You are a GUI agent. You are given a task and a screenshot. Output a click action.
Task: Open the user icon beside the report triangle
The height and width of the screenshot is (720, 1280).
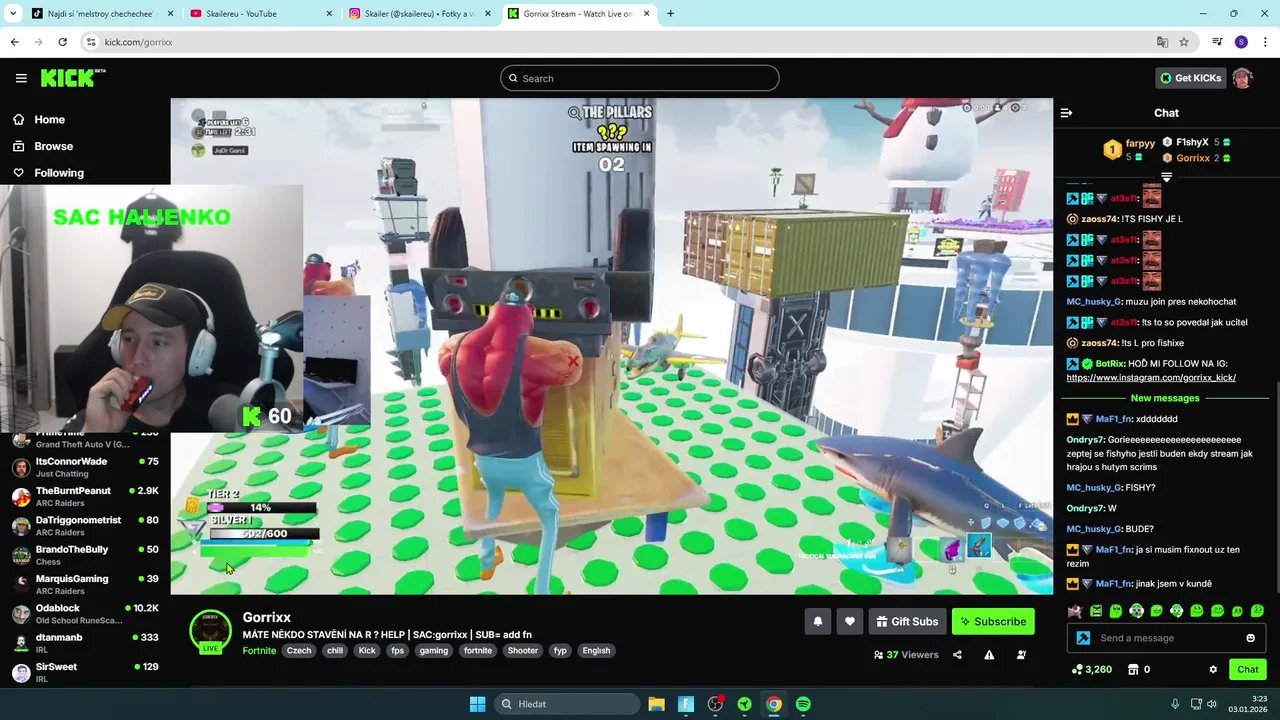click(1021, 655)
